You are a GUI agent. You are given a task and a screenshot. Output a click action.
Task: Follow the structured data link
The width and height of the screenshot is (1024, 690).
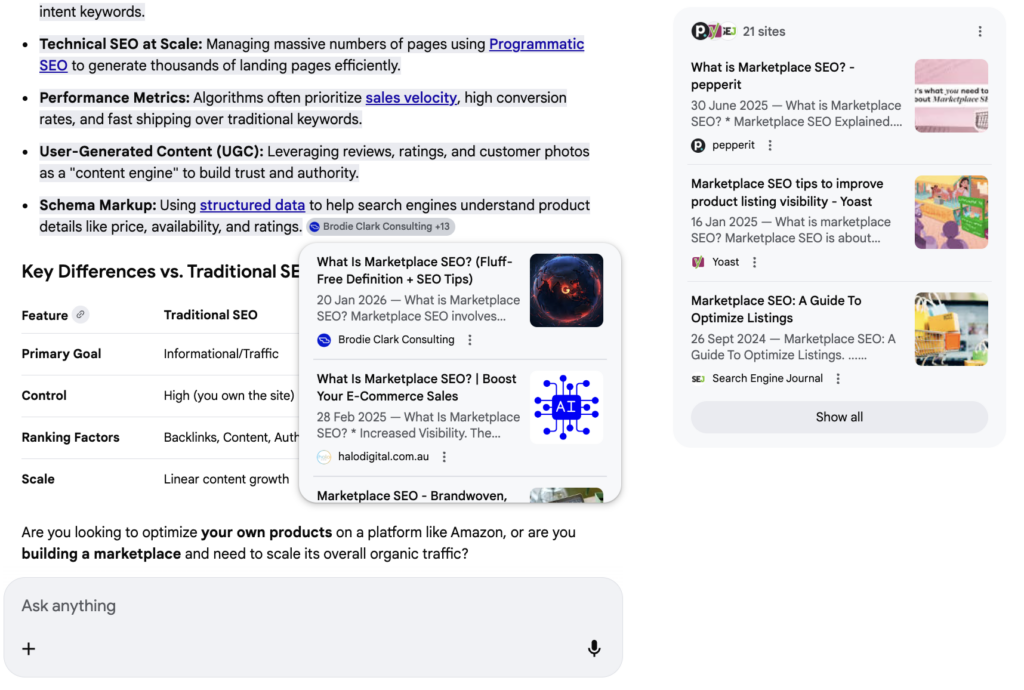(252, 205)
